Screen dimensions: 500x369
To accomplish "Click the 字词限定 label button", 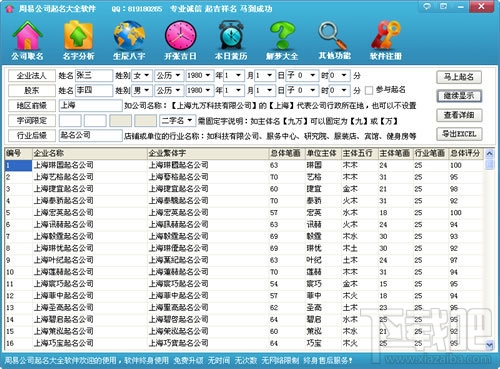I will coord(32,120).
